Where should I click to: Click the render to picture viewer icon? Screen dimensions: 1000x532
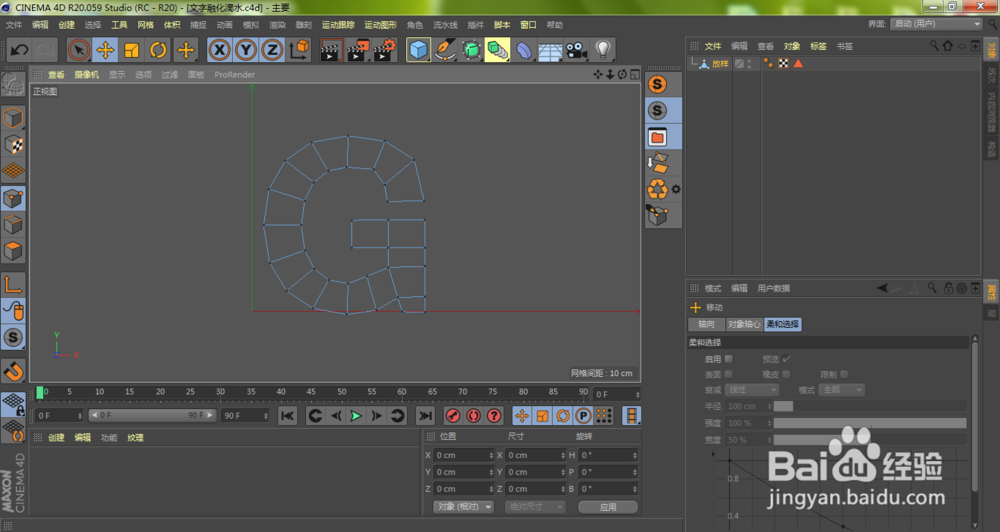click(x=357, y=49)
